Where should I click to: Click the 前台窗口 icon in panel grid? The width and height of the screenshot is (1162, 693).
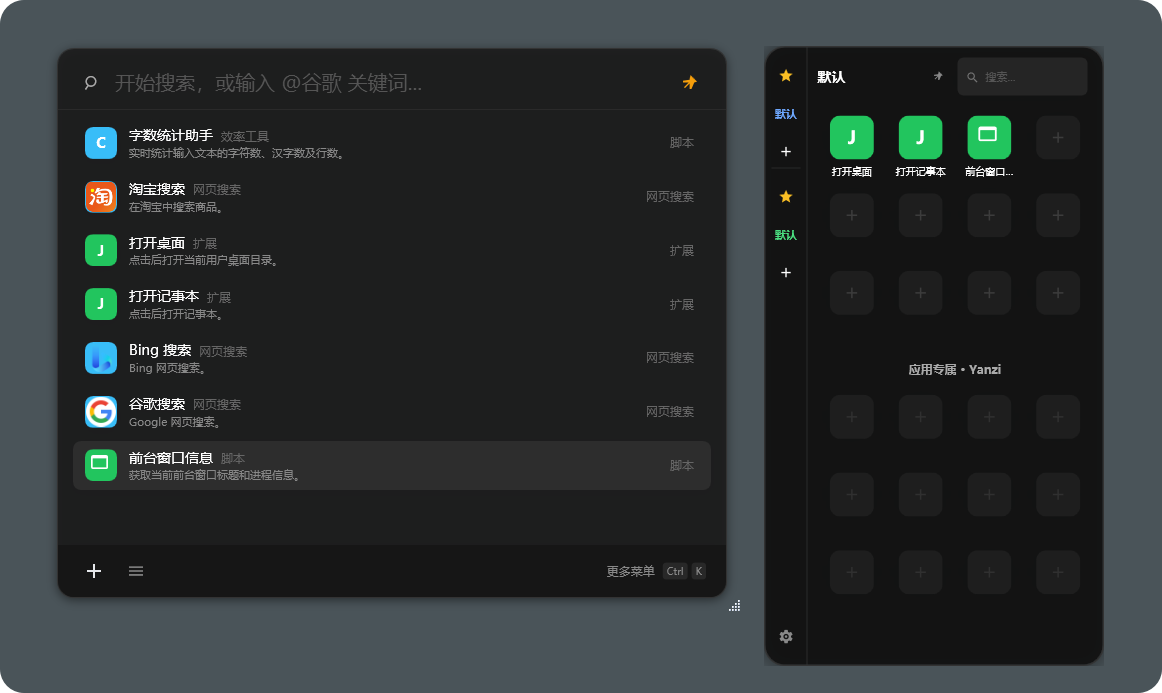(x=988, y=137)
